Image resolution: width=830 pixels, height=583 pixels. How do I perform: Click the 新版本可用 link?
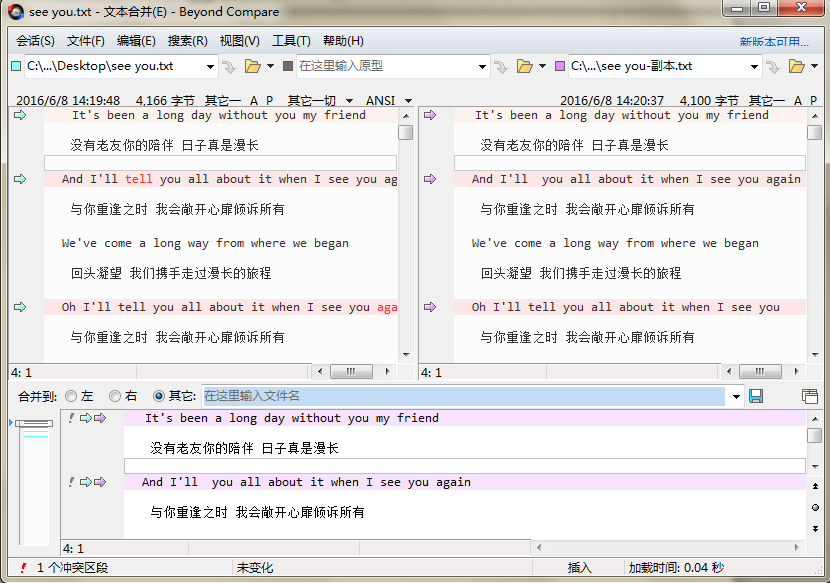773,42
